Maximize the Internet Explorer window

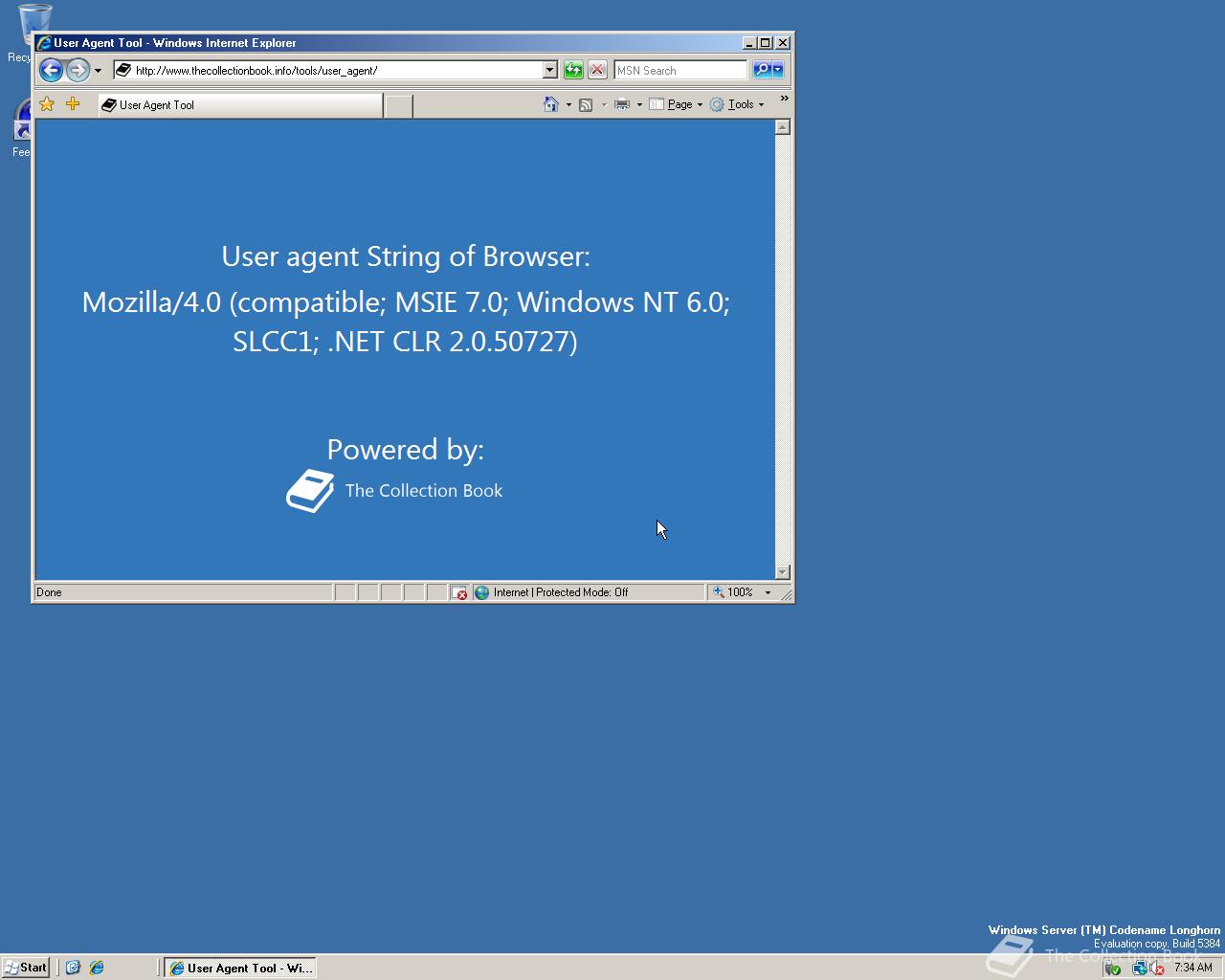pyautogui.click(x=765, y=42)
